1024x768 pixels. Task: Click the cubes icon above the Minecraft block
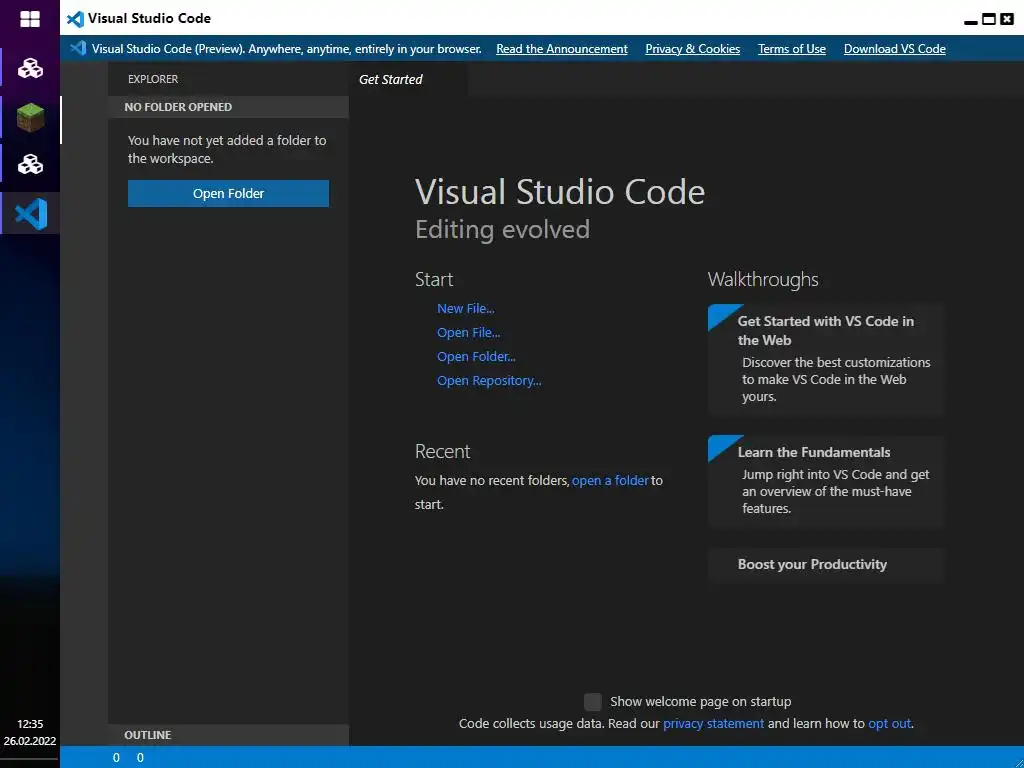click(30, 68)
